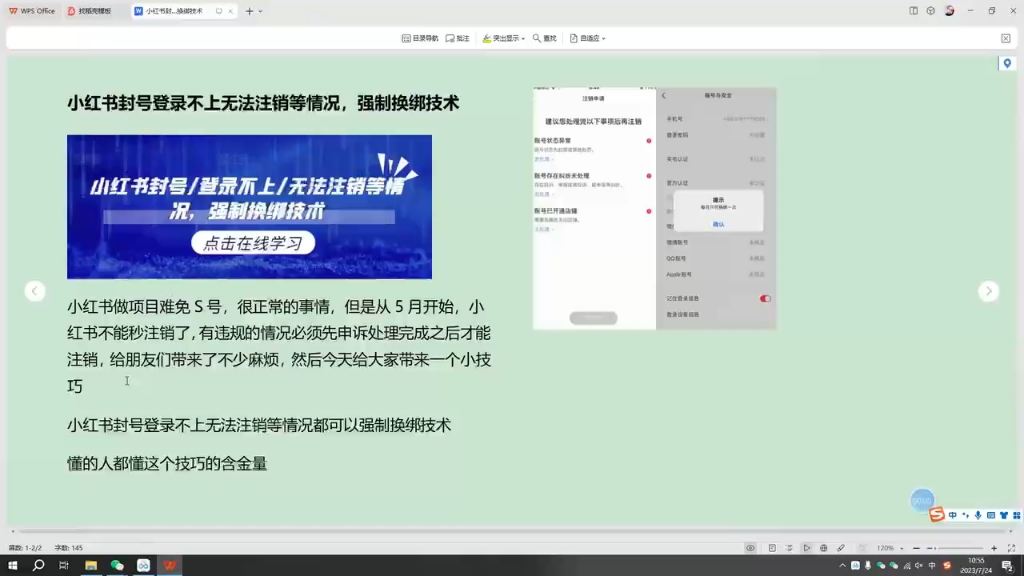Click the tray volume muted icon

coord(919,566)
